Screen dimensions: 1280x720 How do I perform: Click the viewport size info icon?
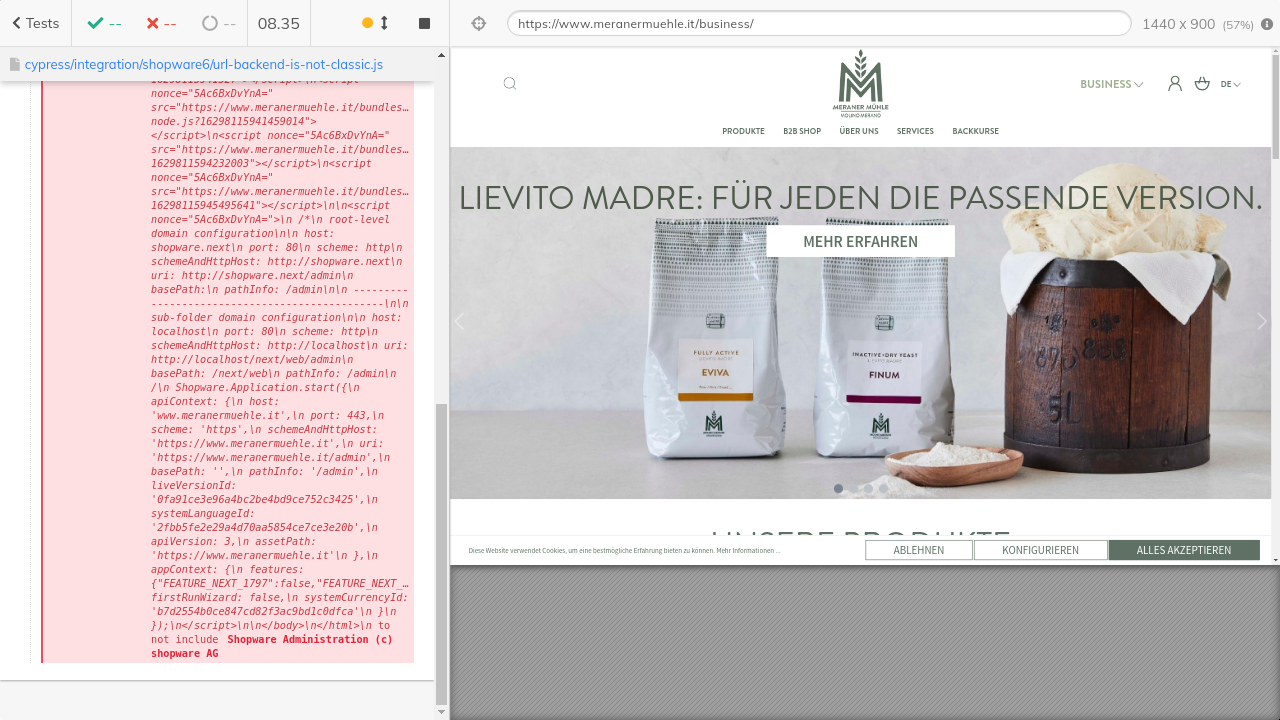click(x=1267, y=24)
